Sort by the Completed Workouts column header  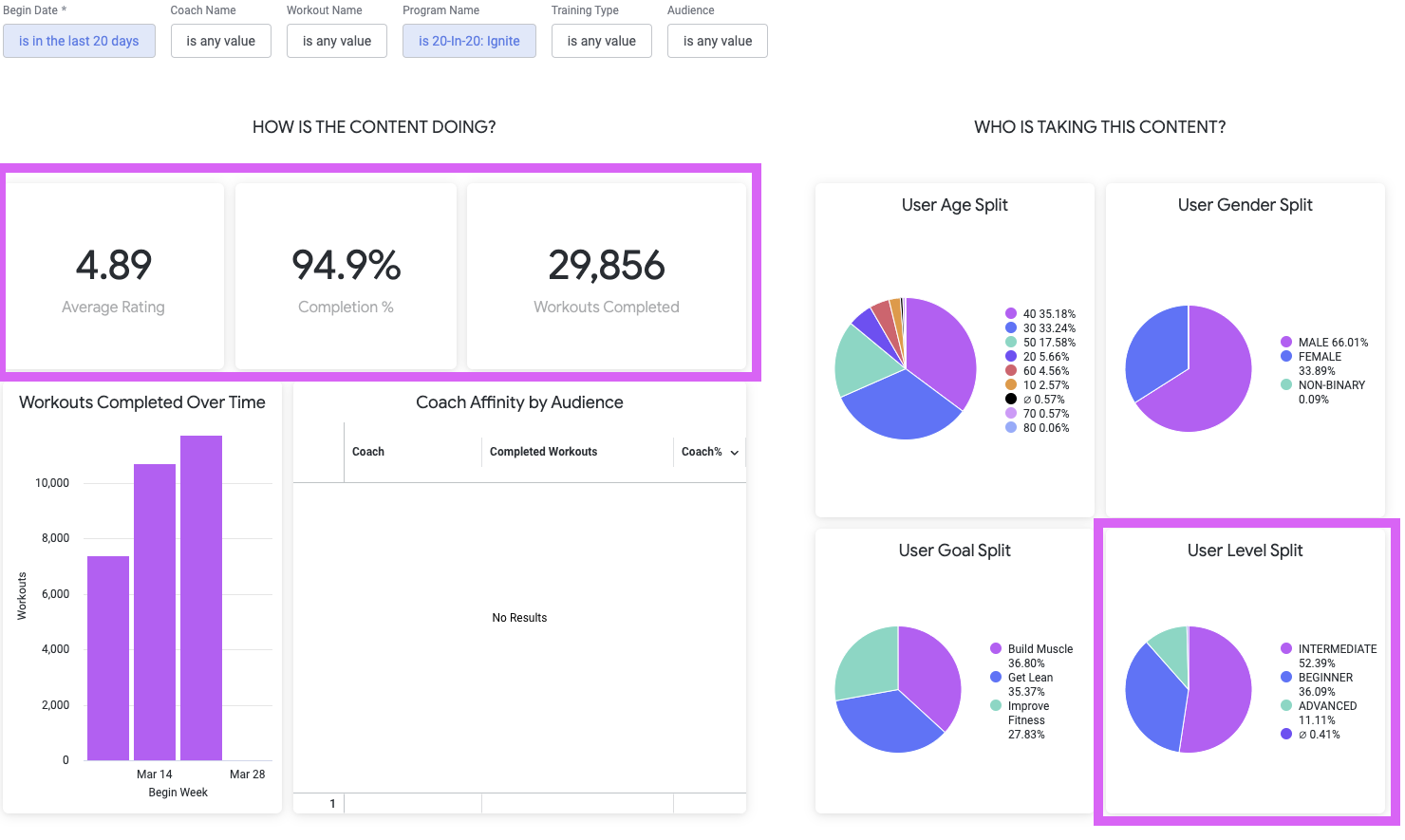point(543,452)
